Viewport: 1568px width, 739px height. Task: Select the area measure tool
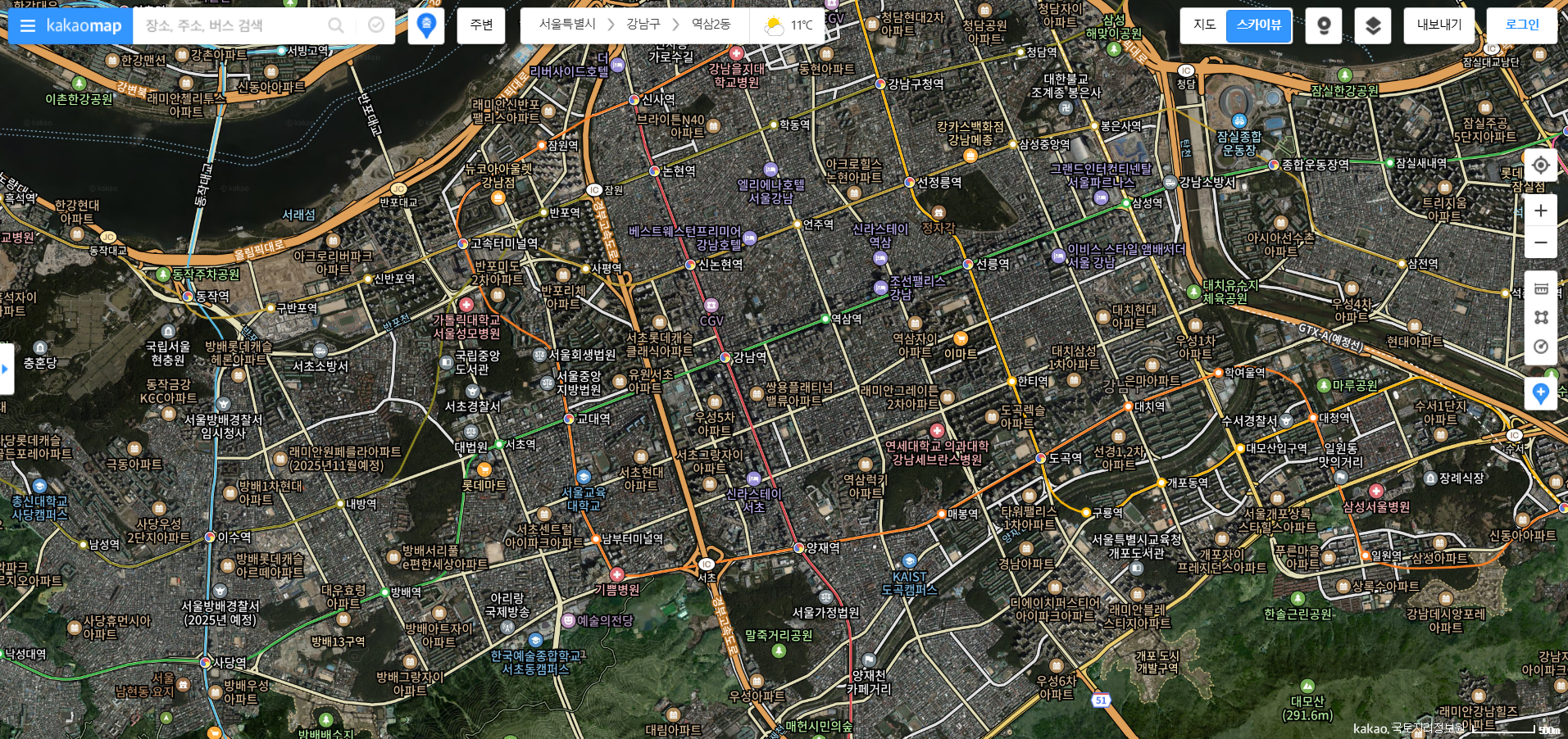pos(1541,318)
